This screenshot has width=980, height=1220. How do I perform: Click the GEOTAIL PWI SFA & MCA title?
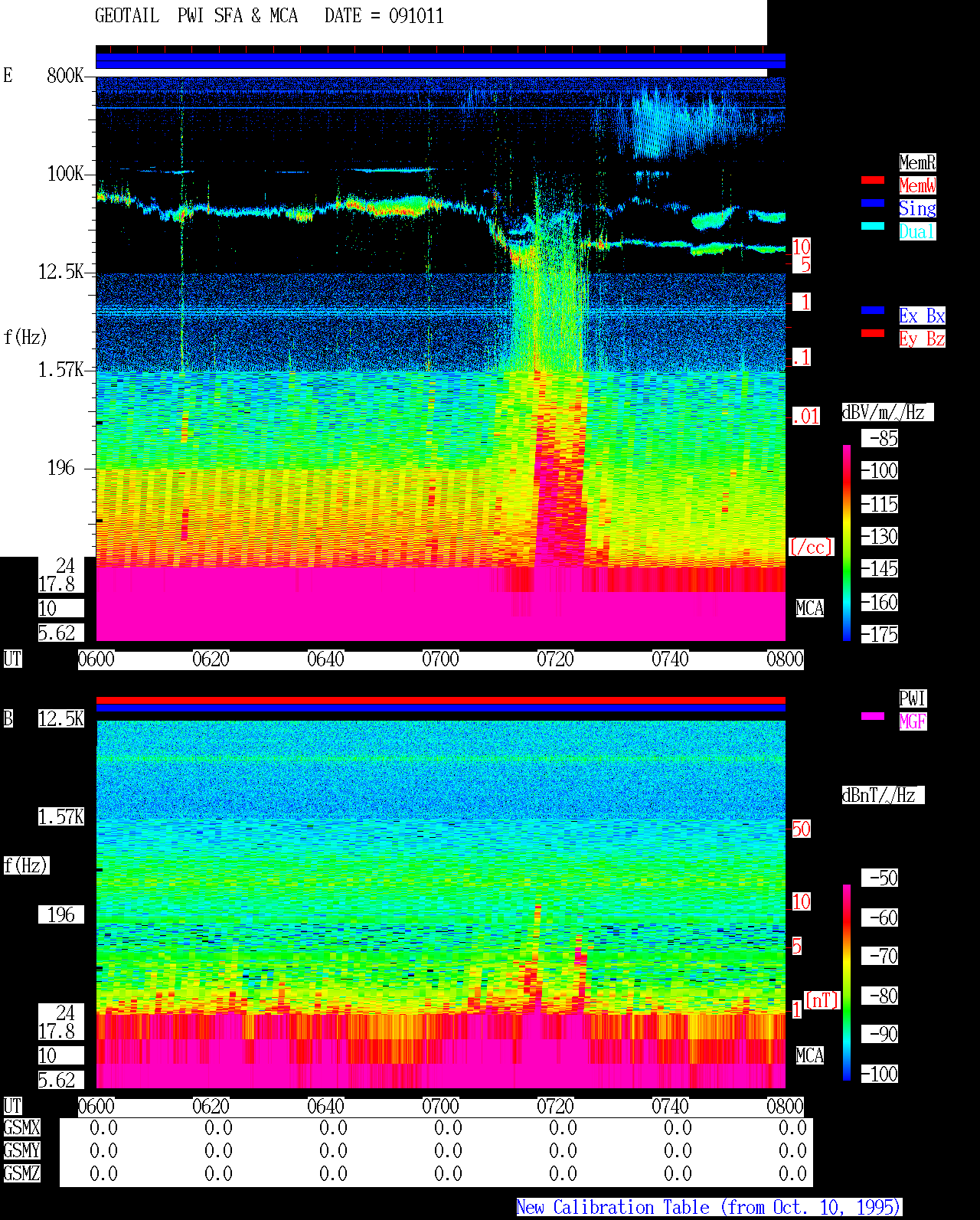[x=196, y=16]
